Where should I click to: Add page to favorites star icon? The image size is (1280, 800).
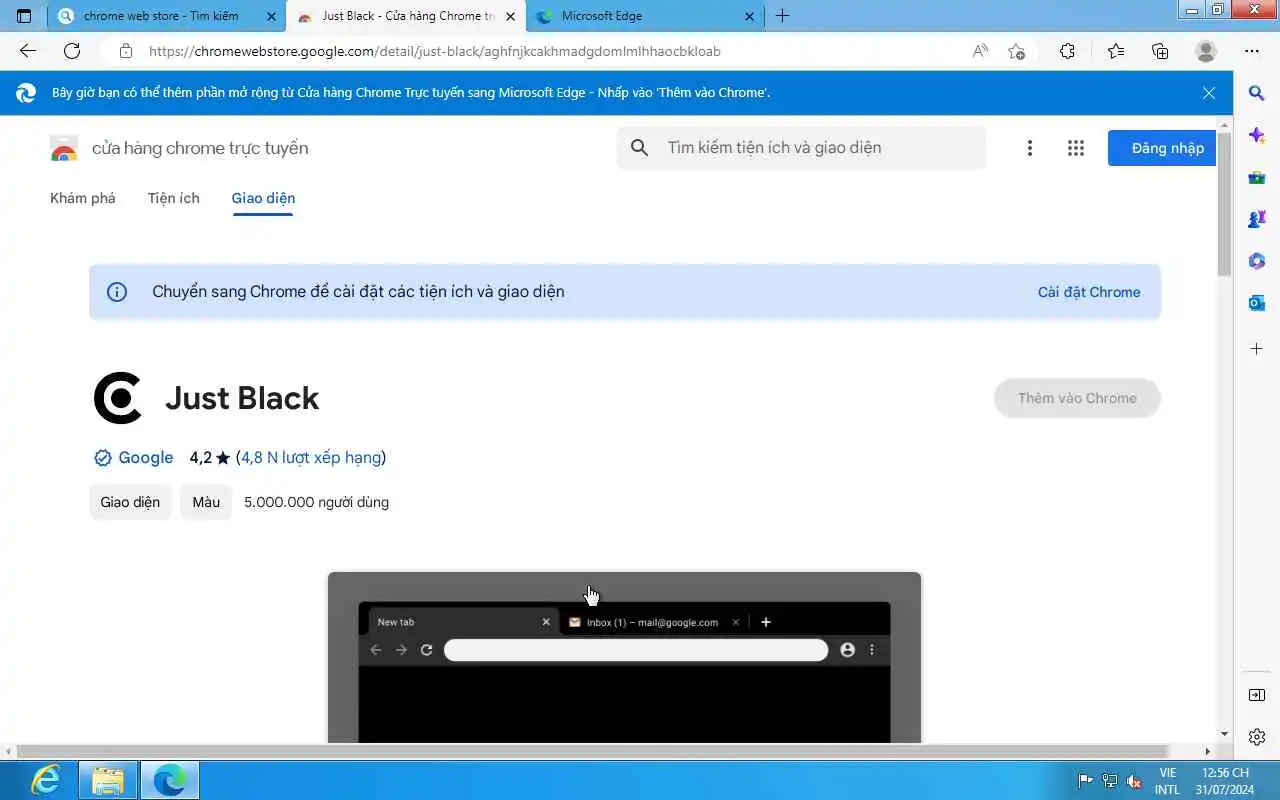coord(1017,51)
